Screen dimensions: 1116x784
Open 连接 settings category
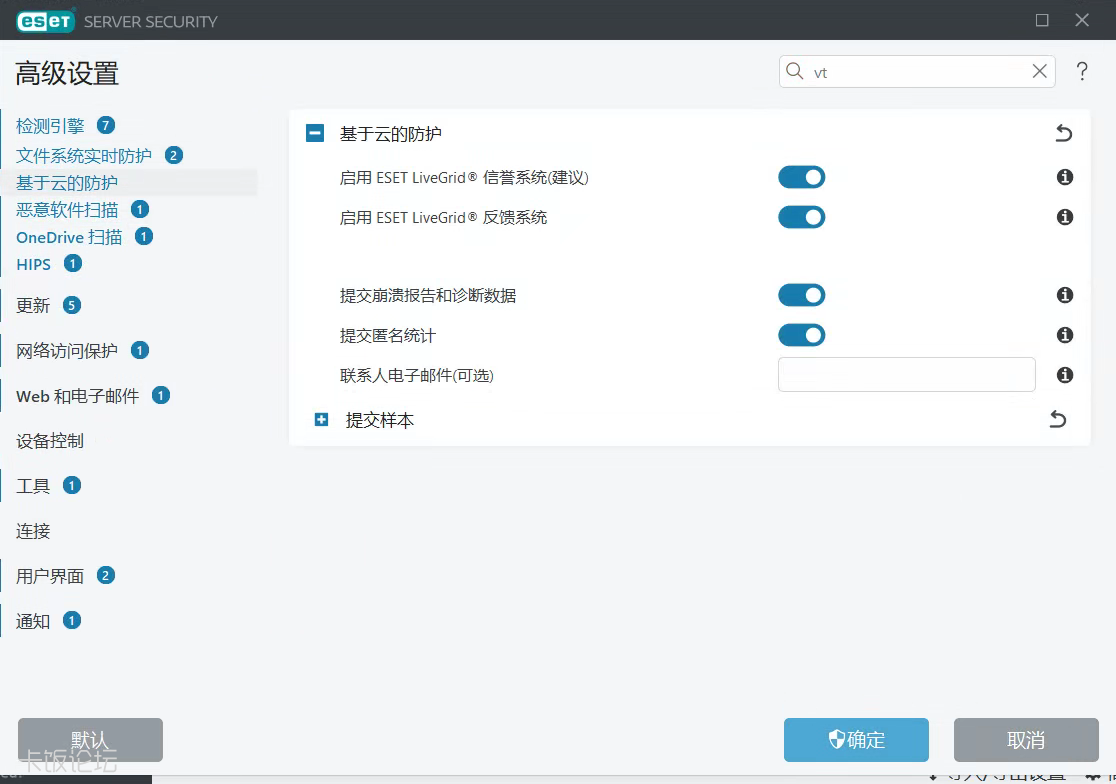[x=33, y=531]
